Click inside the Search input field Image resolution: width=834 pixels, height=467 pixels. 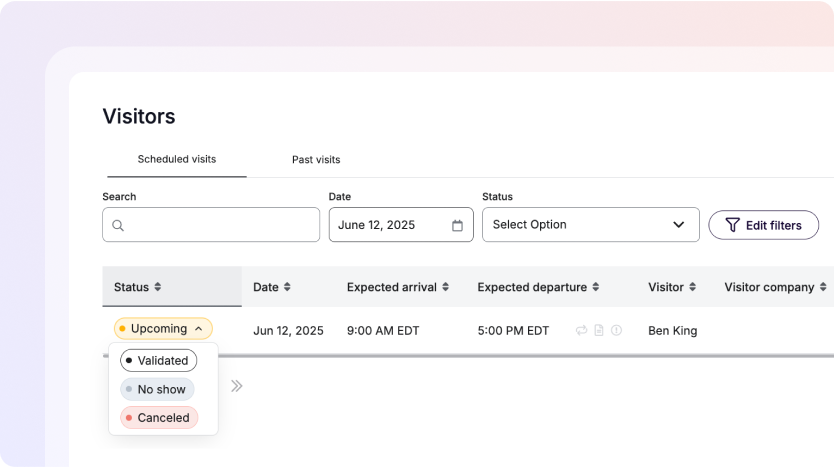pyautogui.click(x=220, y=225)
